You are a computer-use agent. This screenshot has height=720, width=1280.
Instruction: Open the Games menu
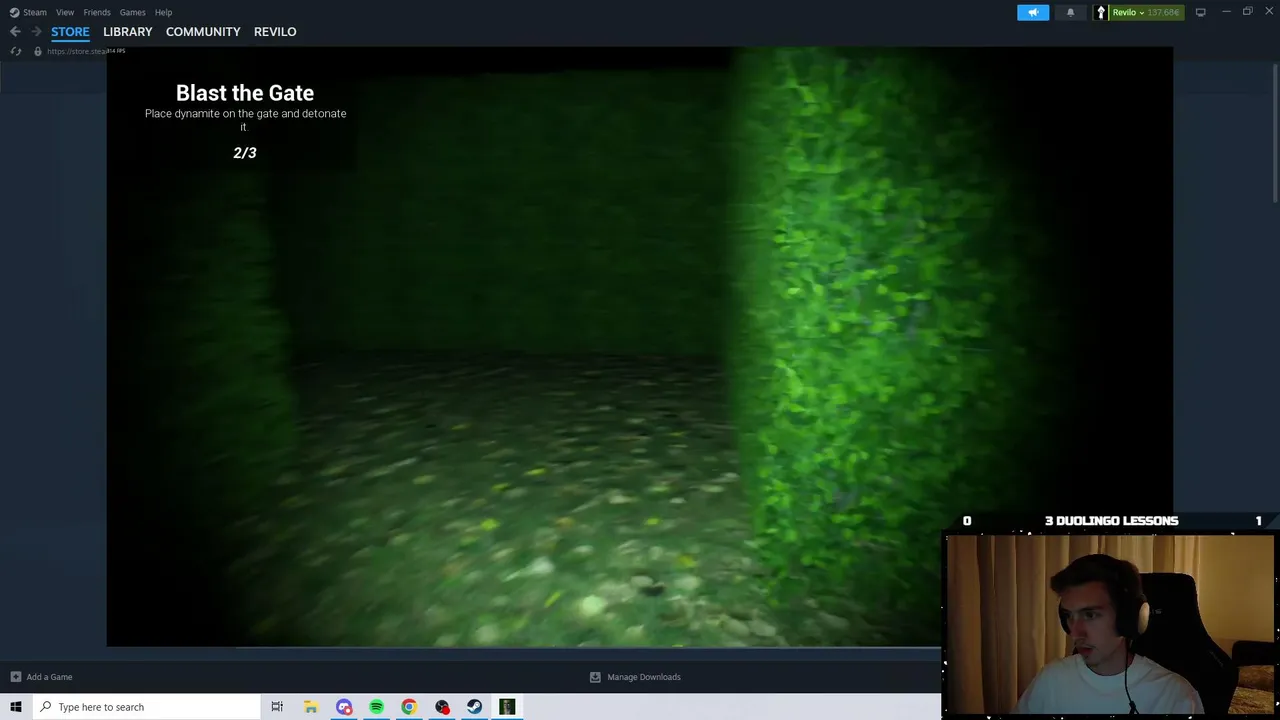pyautogui.click(x=132, y=12)
